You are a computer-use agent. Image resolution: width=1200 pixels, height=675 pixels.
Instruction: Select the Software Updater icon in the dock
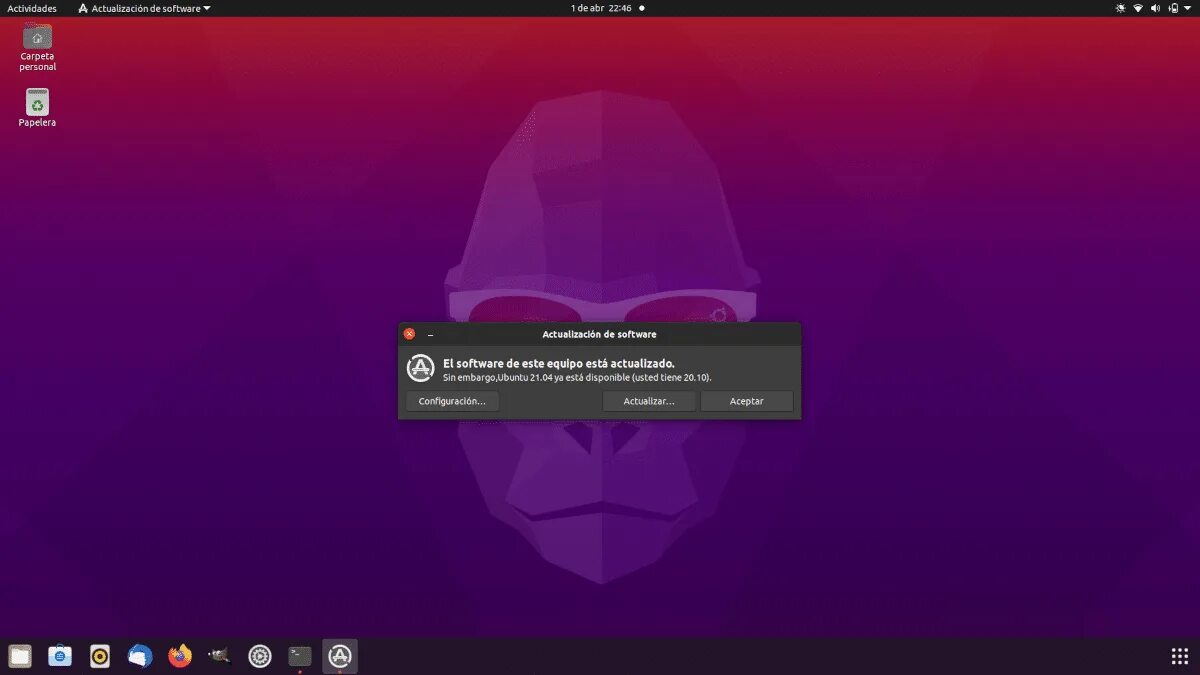[x=339, y=656]
